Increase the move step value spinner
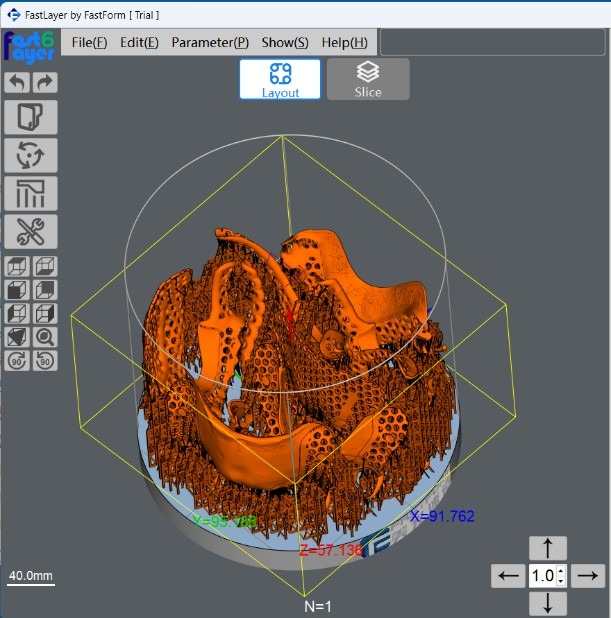 (561, 571)
